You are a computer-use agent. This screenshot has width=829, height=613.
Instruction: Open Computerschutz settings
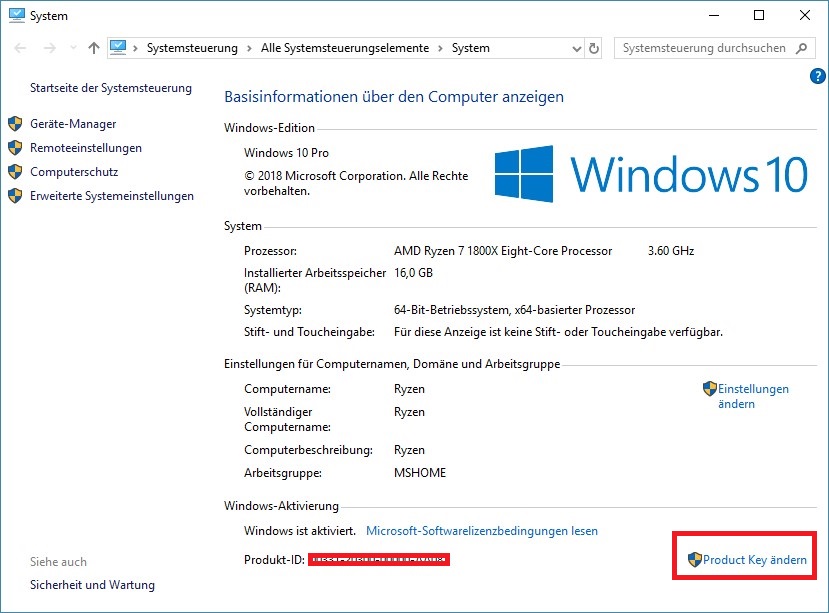pos(74,172)
